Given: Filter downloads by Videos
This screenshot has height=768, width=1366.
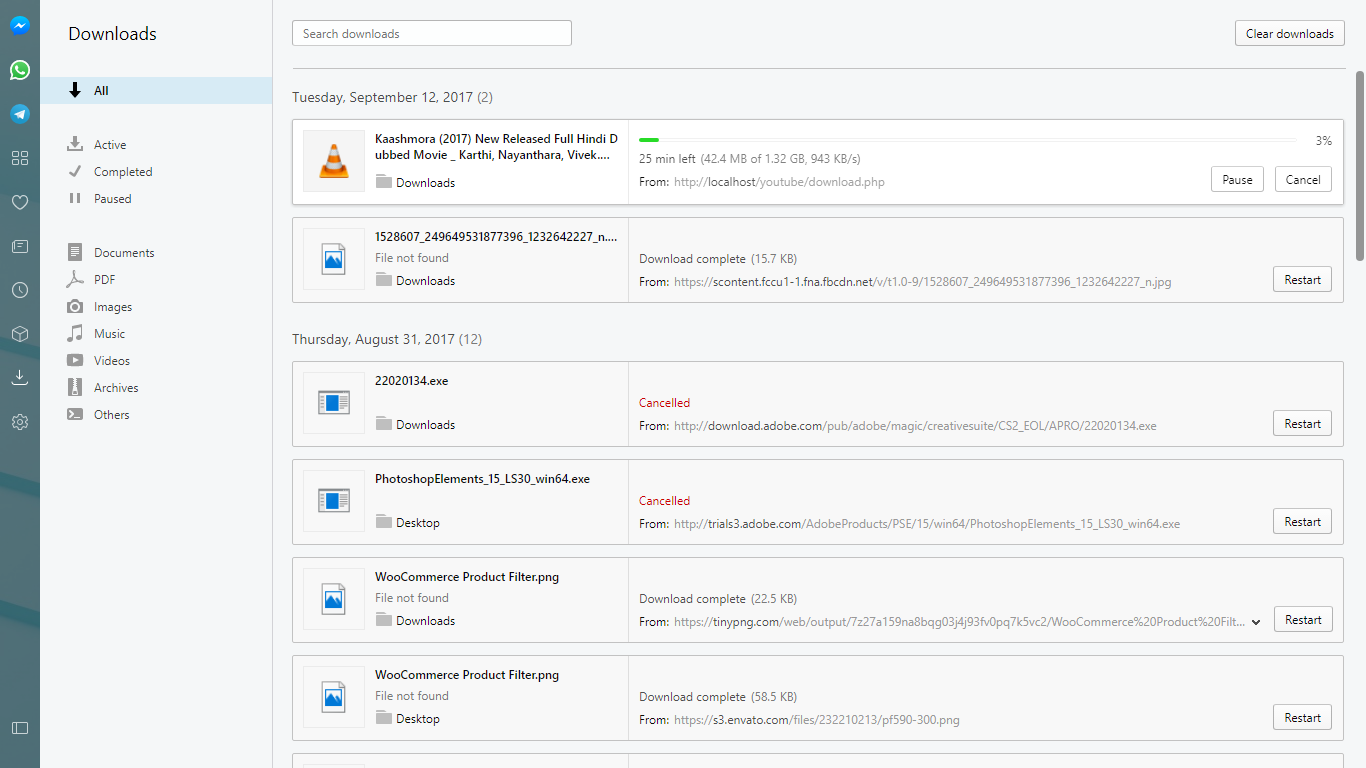Looking at the screenshot, I should 112,361.
